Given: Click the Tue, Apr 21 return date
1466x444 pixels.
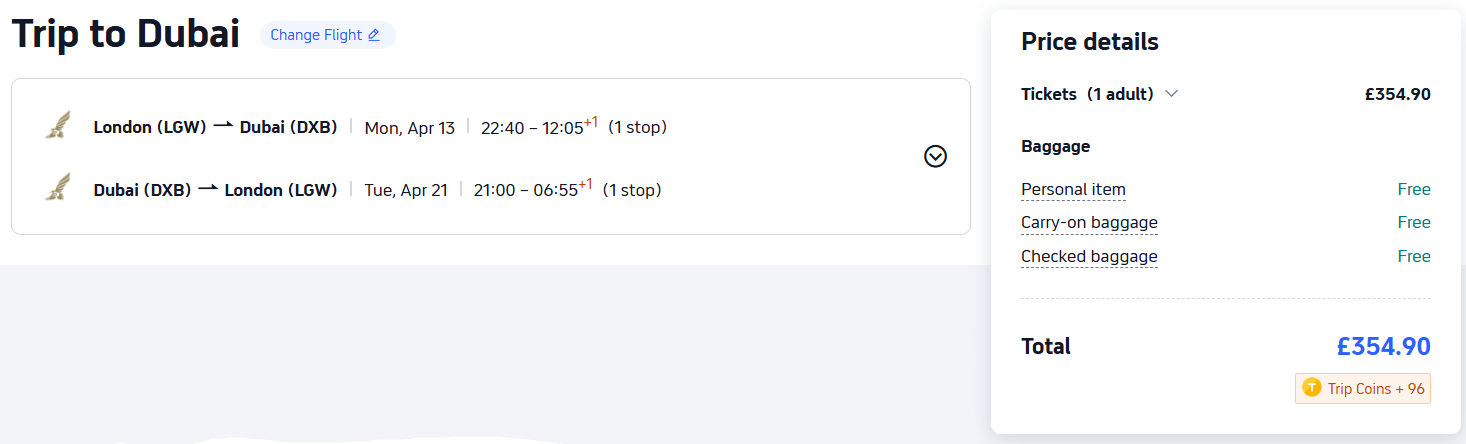Looking at the screenshot, I should pos(405,190).
